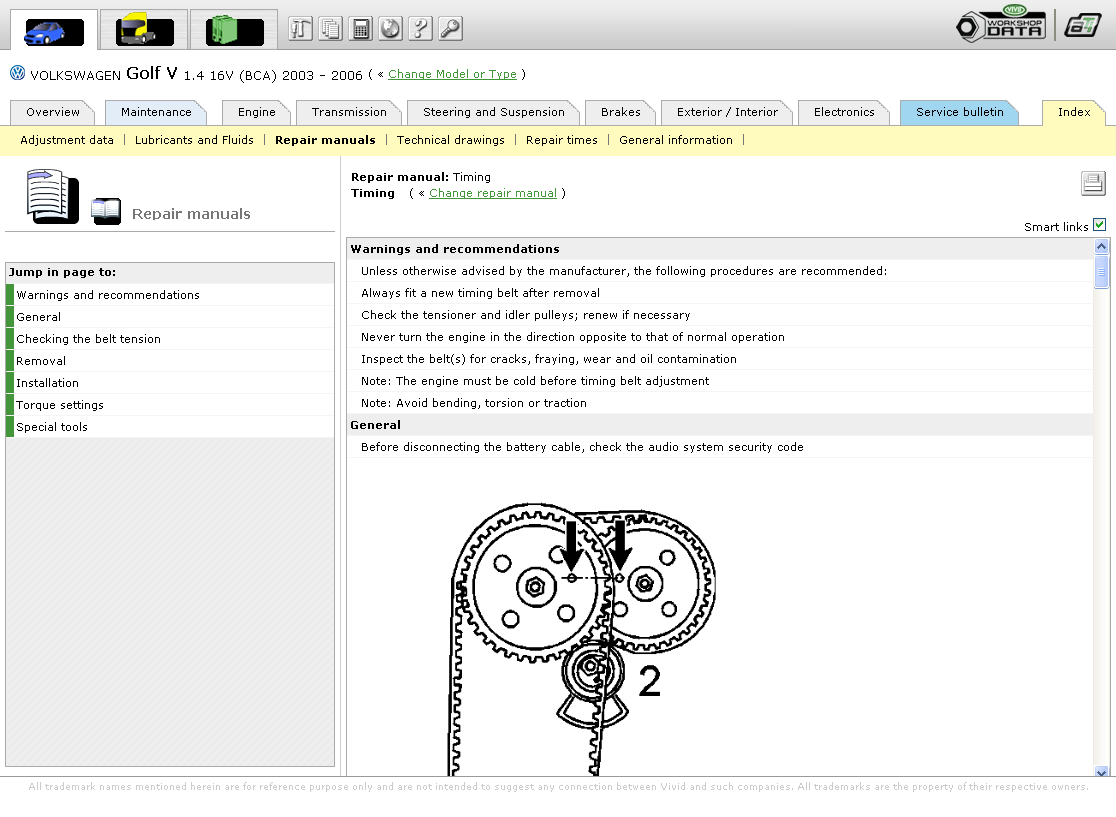Open General information submenu
Viewport: 1116px width, 817px height.
click(675, 140)
